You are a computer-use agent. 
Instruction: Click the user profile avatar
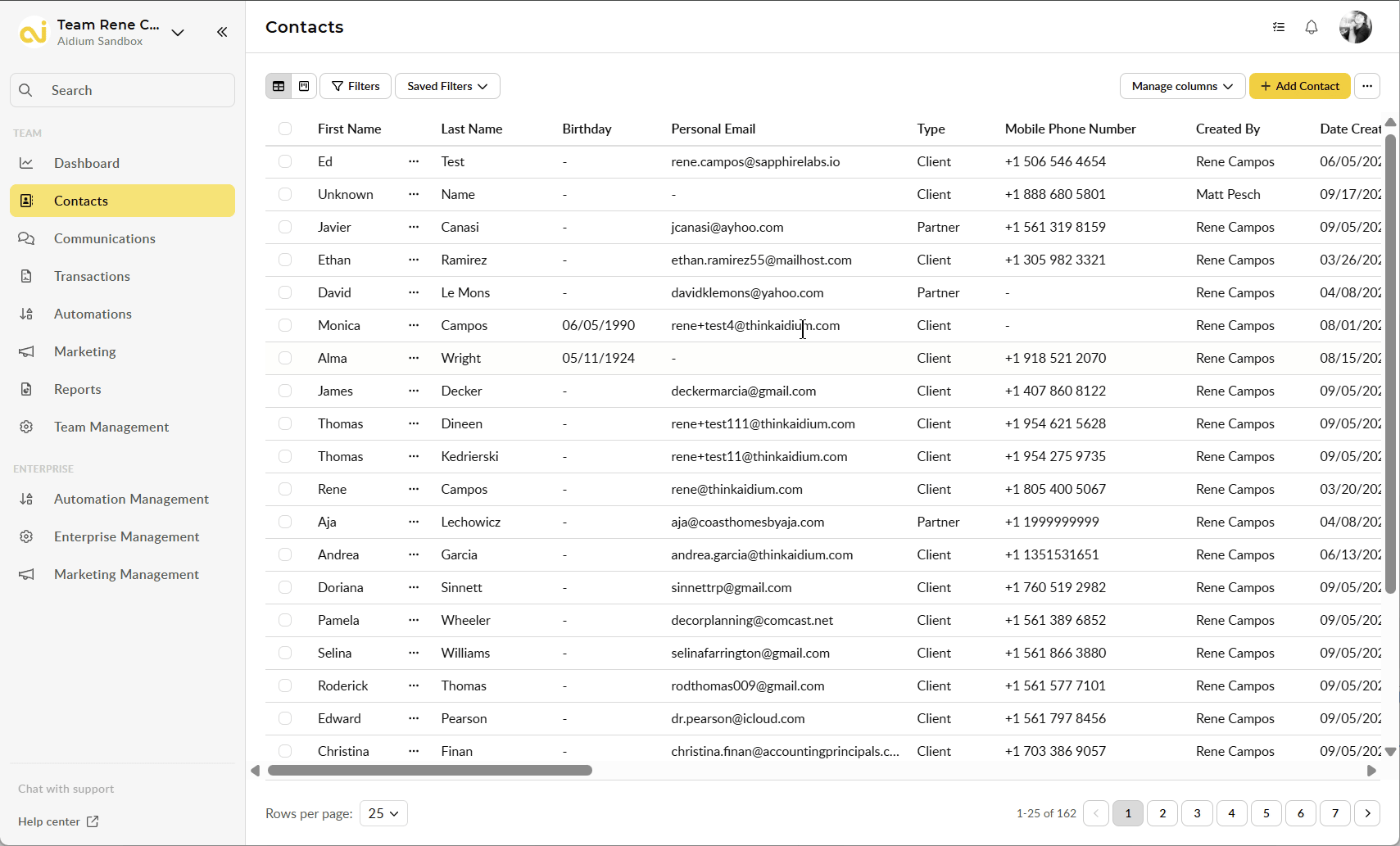pos(1355,27)
